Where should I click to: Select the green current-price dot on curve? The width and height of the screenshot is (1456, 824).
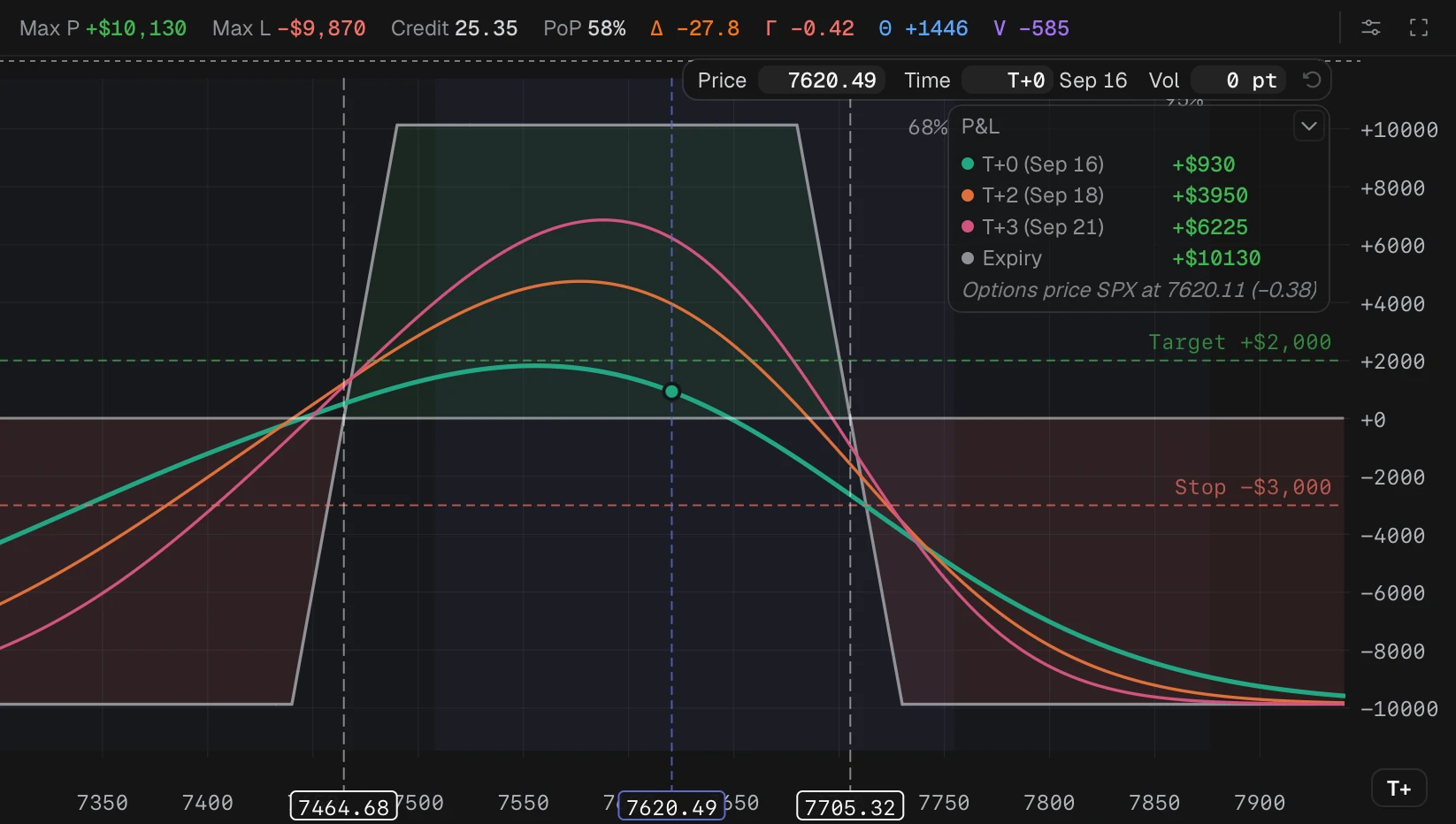[x=671, y=392]
